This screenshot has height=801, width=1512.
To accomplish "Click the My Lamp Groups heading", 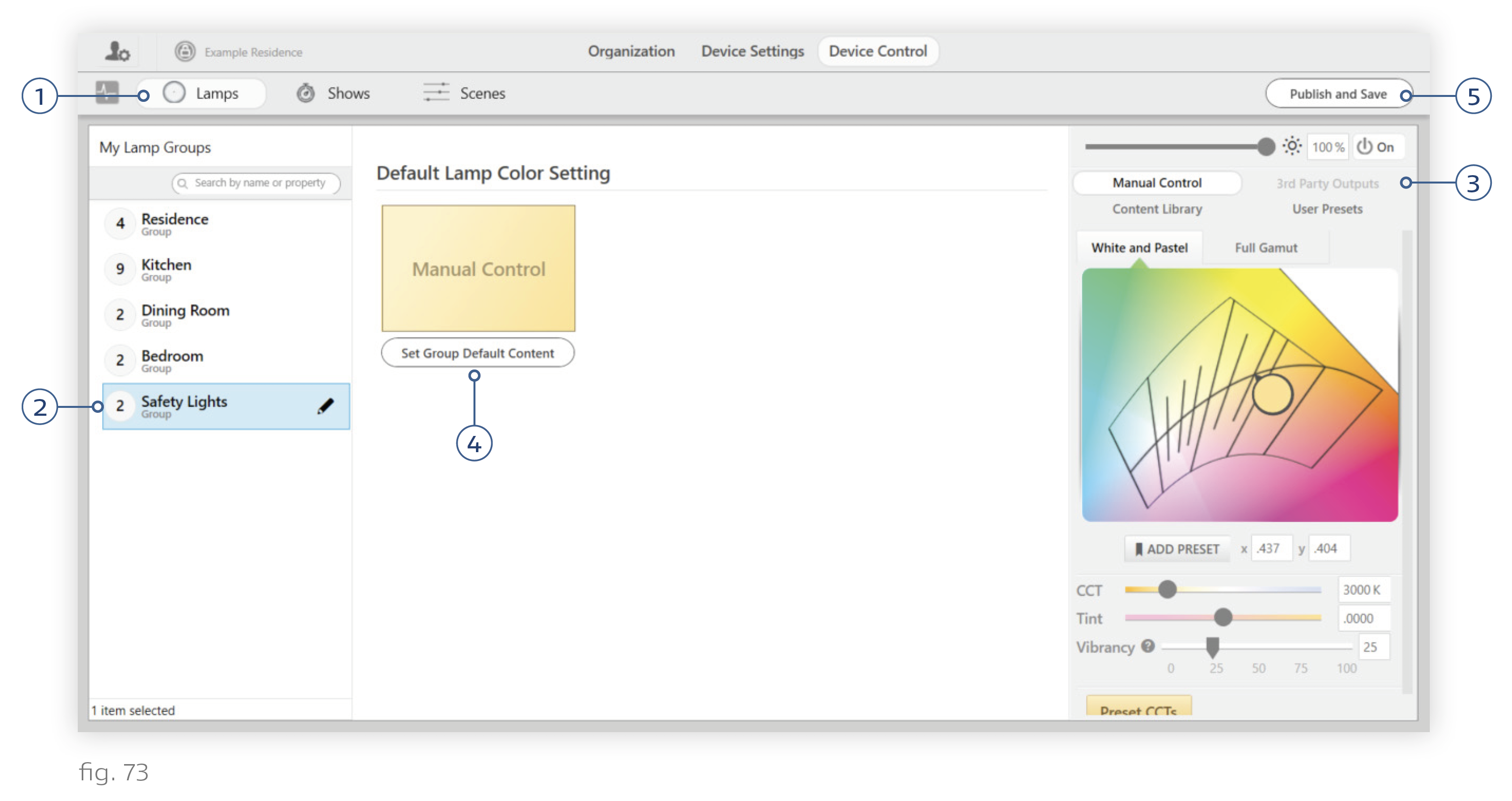I will point(155,147).
